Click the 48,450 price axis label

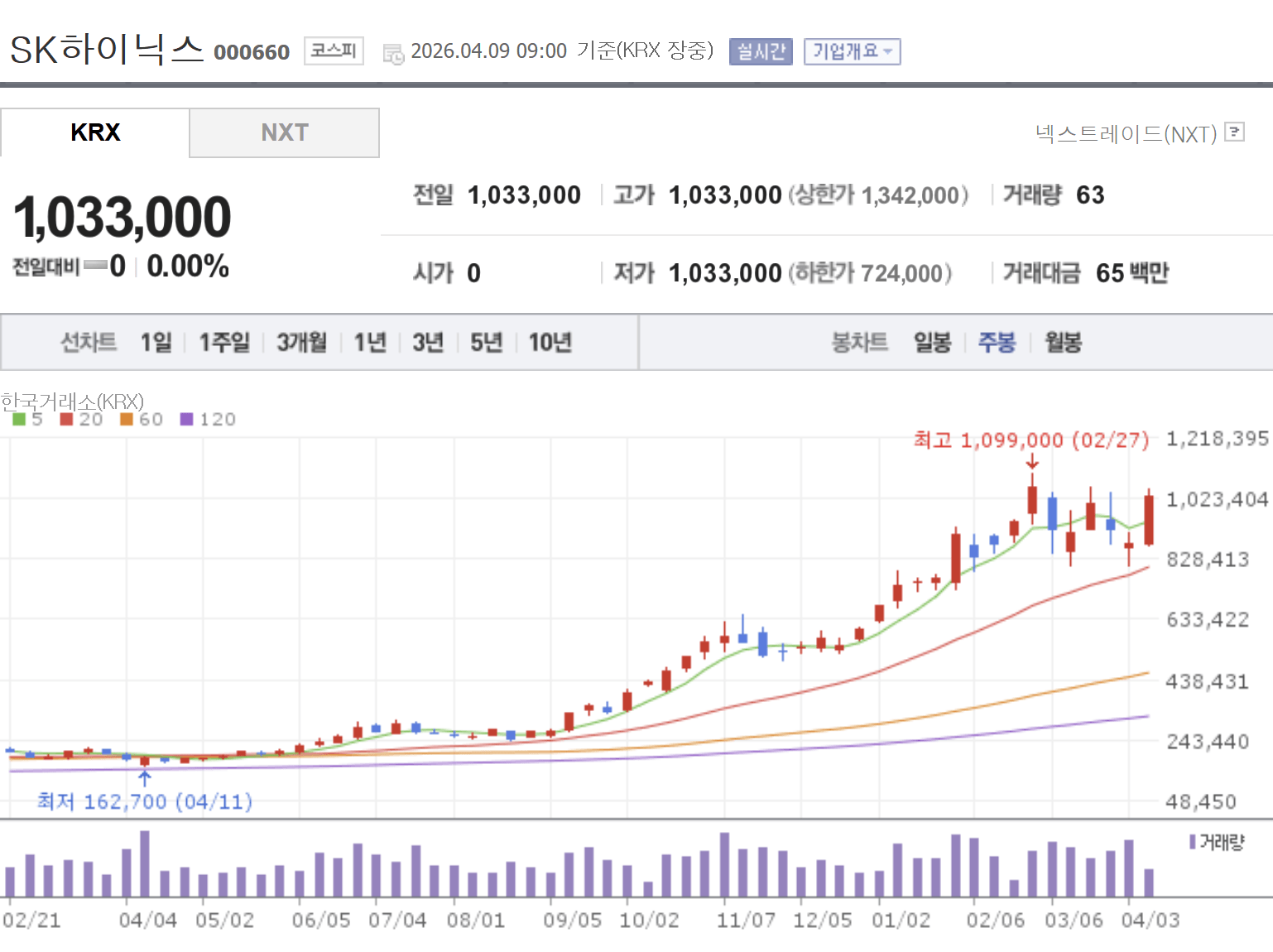click(1201, 801)
